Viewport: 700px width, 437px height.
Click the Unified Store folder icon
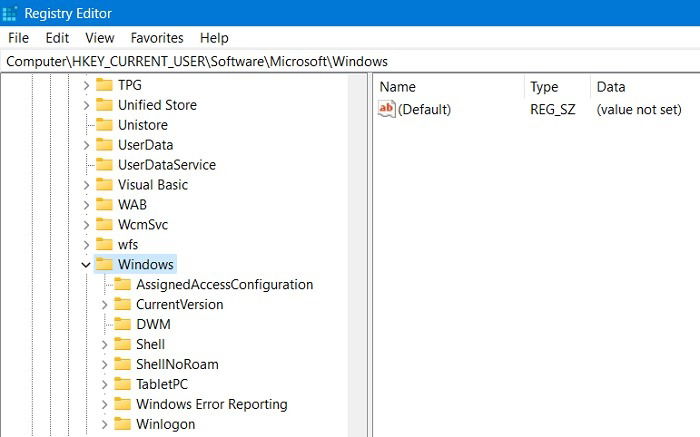tap(104, 105)
